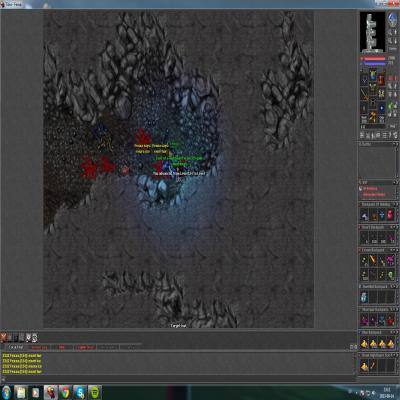Click the red combat mode indicator
This screenshot has height=400, width=400.
pyautogui.click(x=392, y=78)
